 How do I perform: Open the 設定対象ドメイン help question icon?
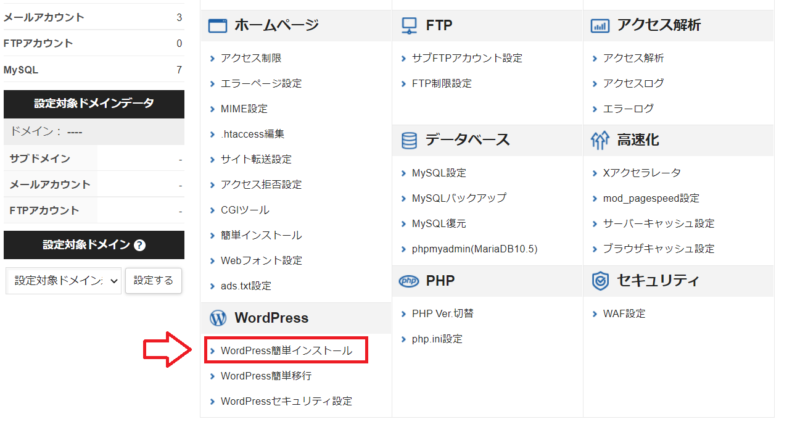click(139, 245)
